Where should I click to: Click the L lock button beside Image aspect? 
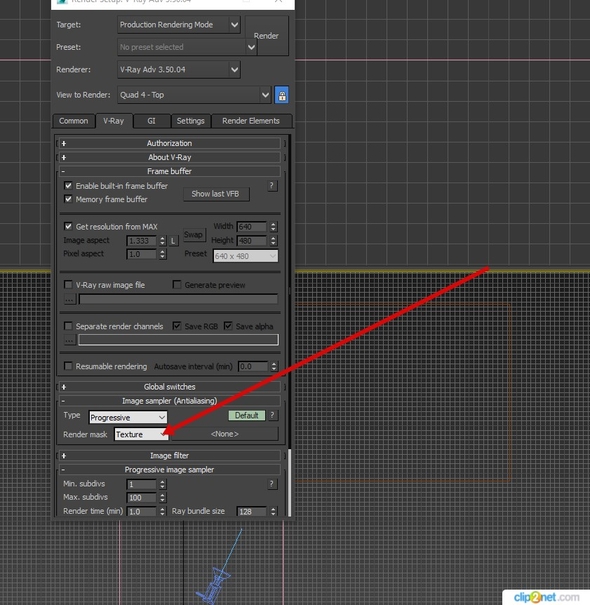(174, 241)
